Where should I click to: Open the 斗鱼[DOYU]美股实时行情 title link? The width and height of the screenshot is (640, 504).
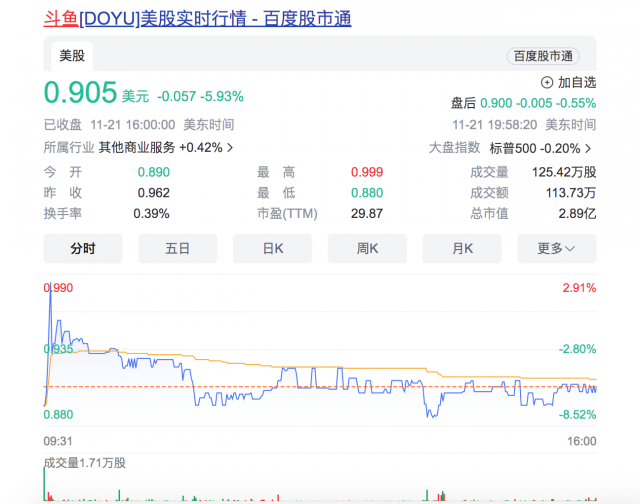click(198, 19)
